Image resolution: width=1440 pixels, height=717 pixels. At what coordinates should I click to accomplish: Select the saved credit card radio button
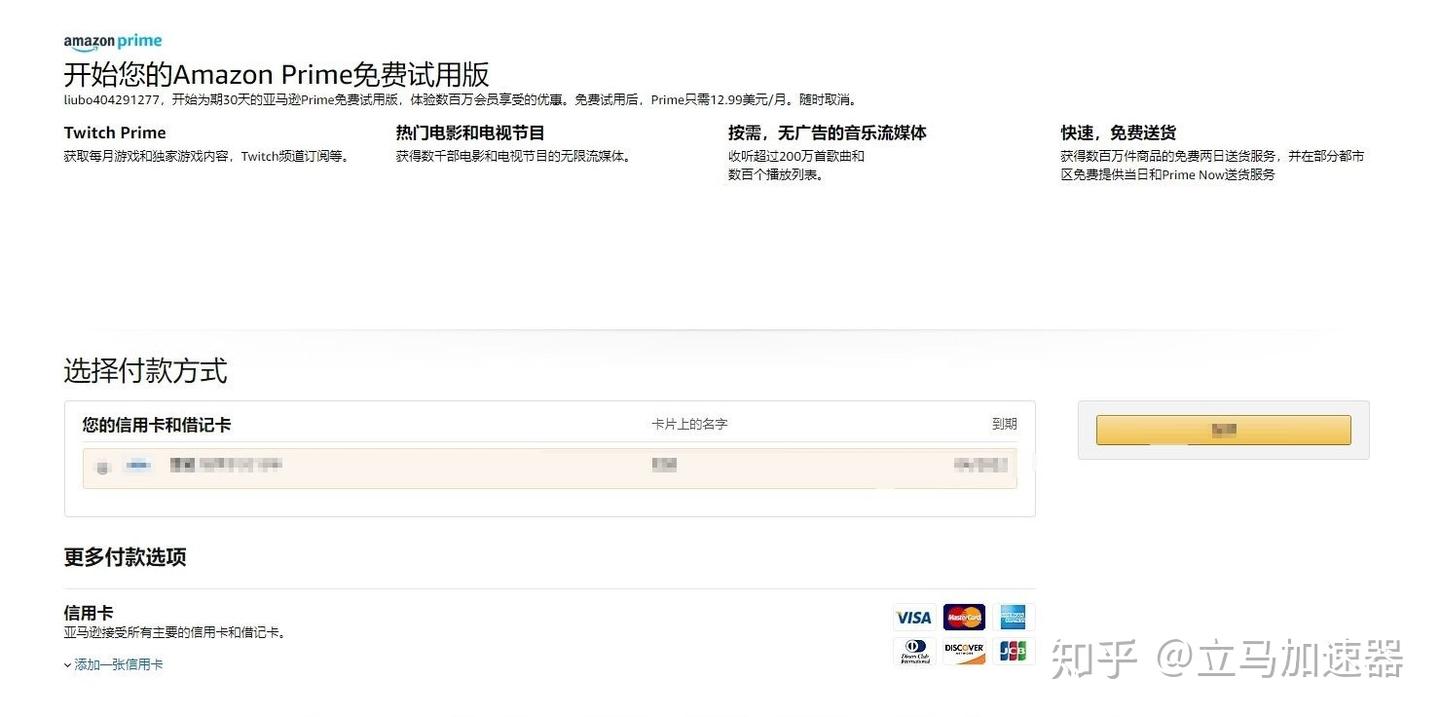click(103, 464)
